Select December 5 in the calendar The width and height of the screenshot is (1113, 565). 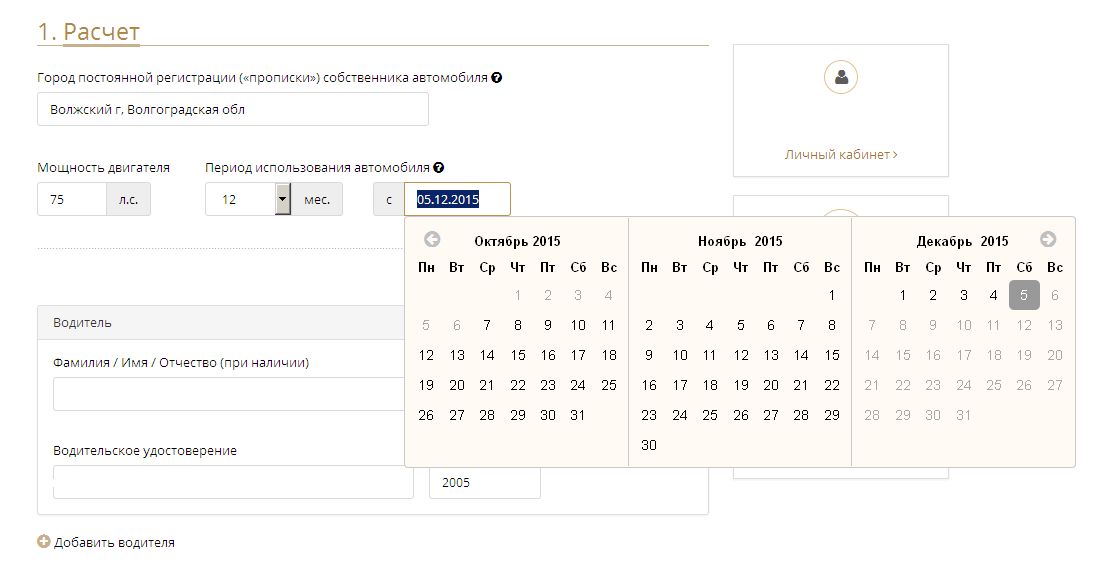point(1024,295)
